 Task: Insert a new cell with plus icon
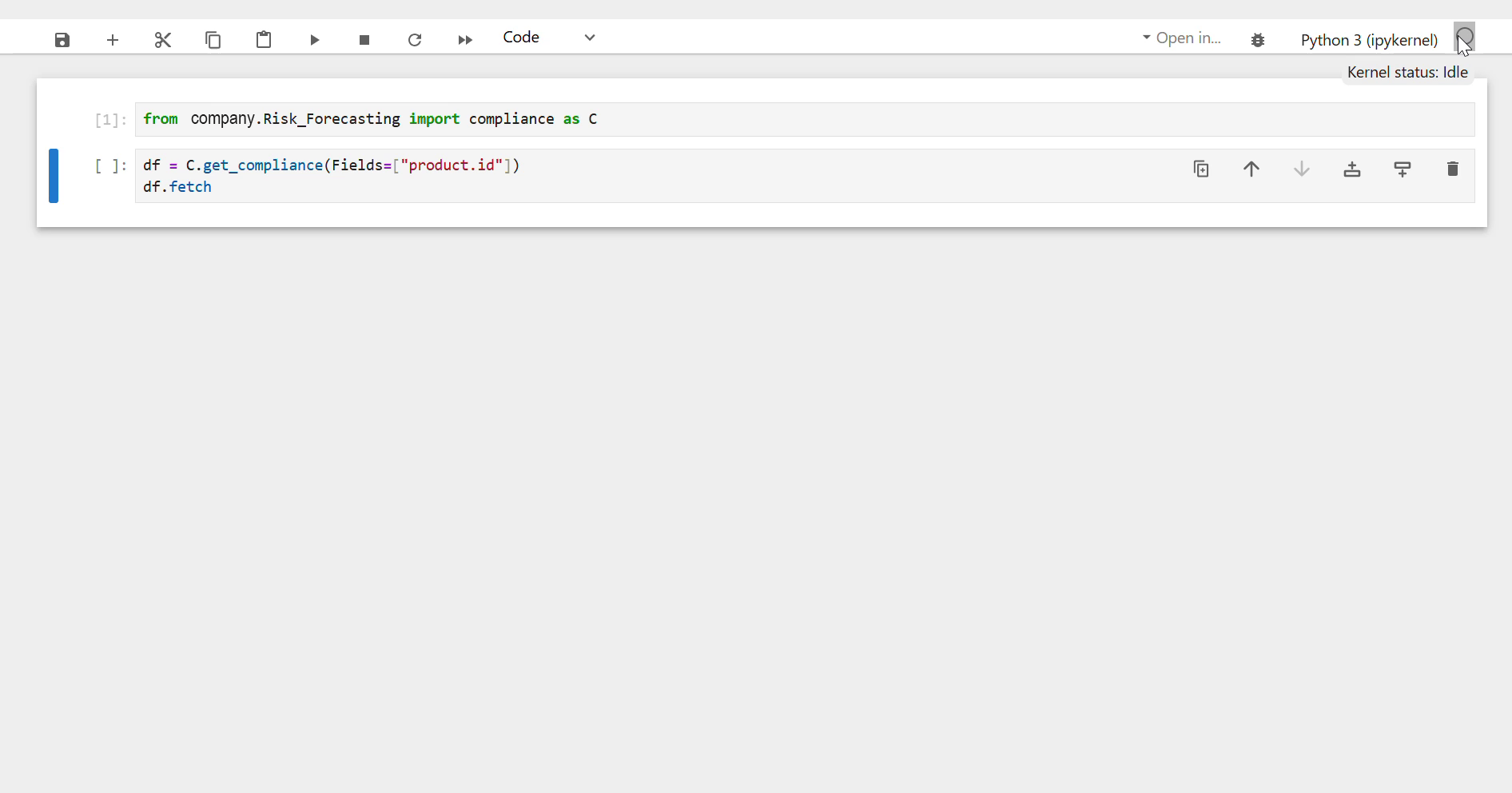pyautogui.click(x=113, y=40)
